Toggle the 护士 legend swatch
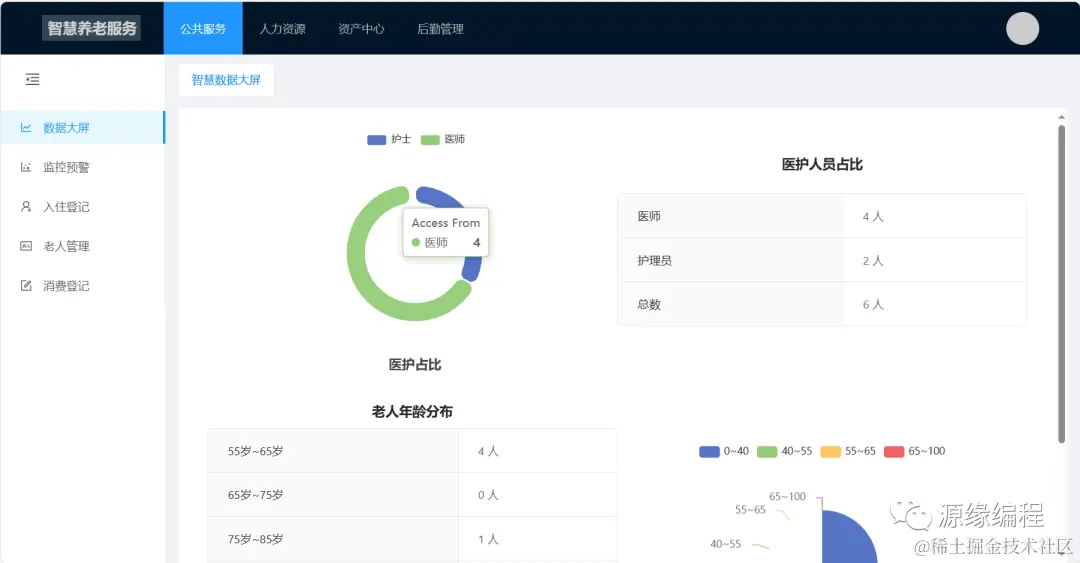This screenshot has width=1080, height=563. [376, 140]
